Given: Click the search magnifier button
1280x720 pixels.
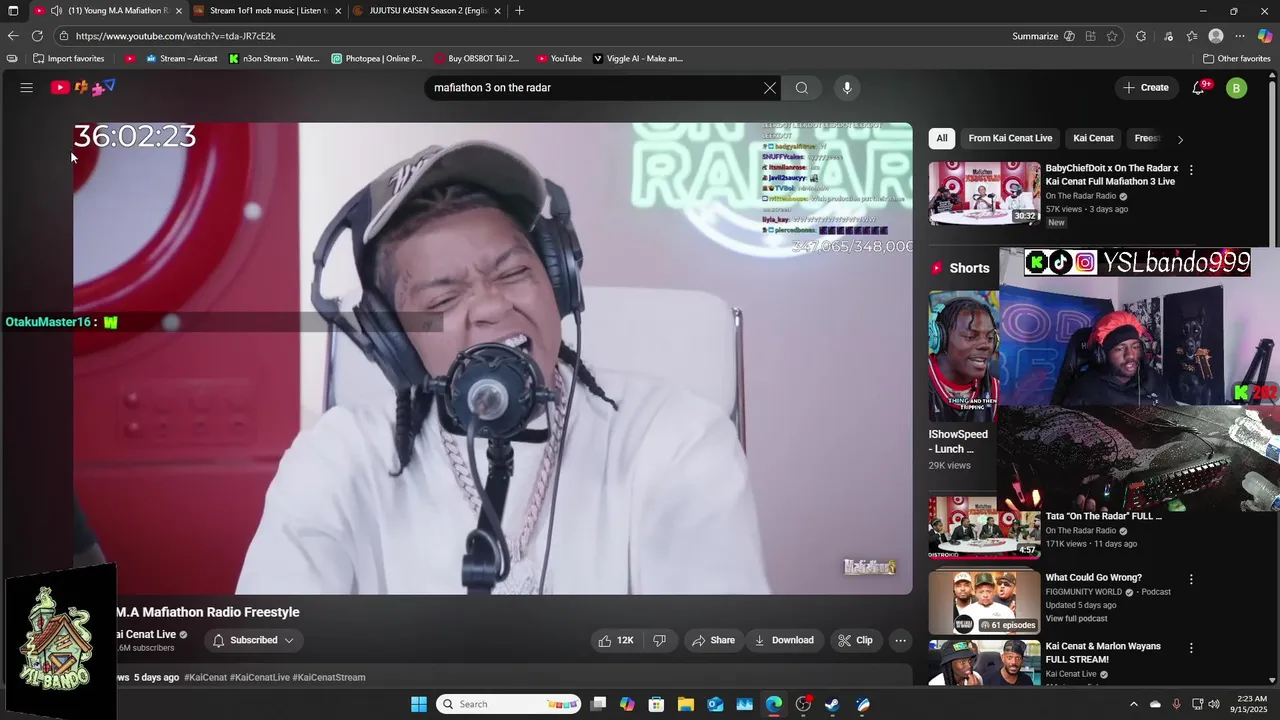Looking at the screenshot, I should [x=802, y=88].
